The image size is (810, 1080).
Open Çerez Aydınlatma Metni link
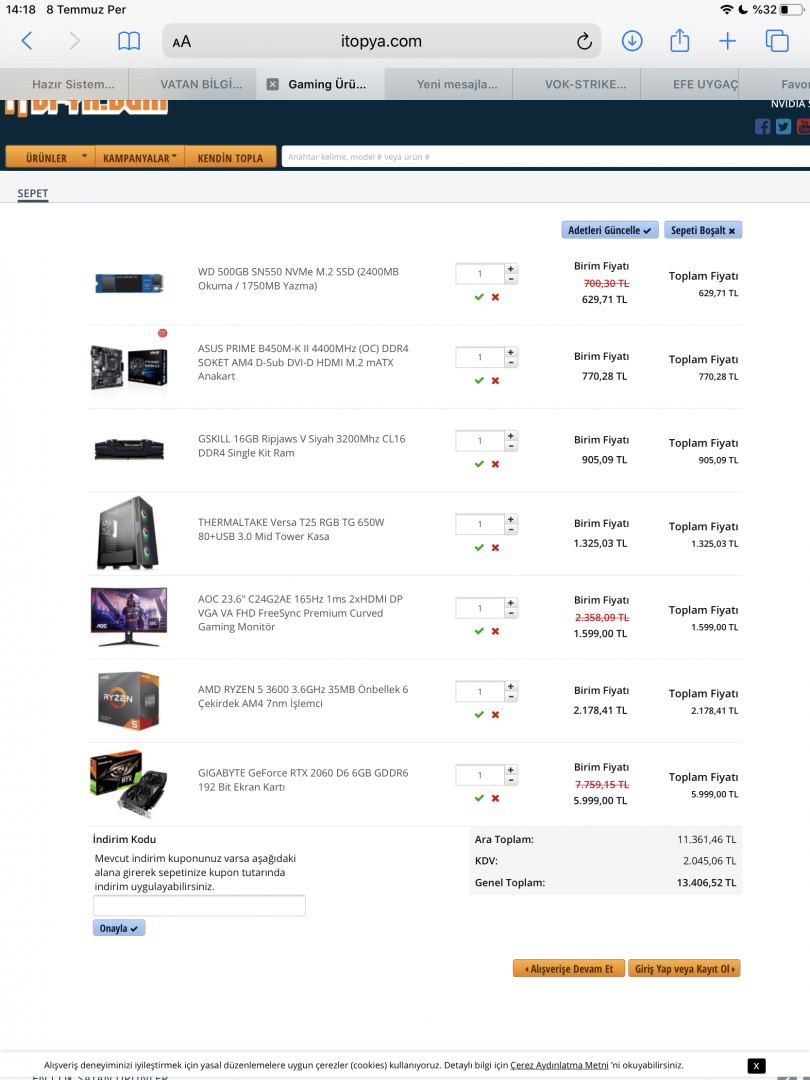click(x=559, y=1065)
